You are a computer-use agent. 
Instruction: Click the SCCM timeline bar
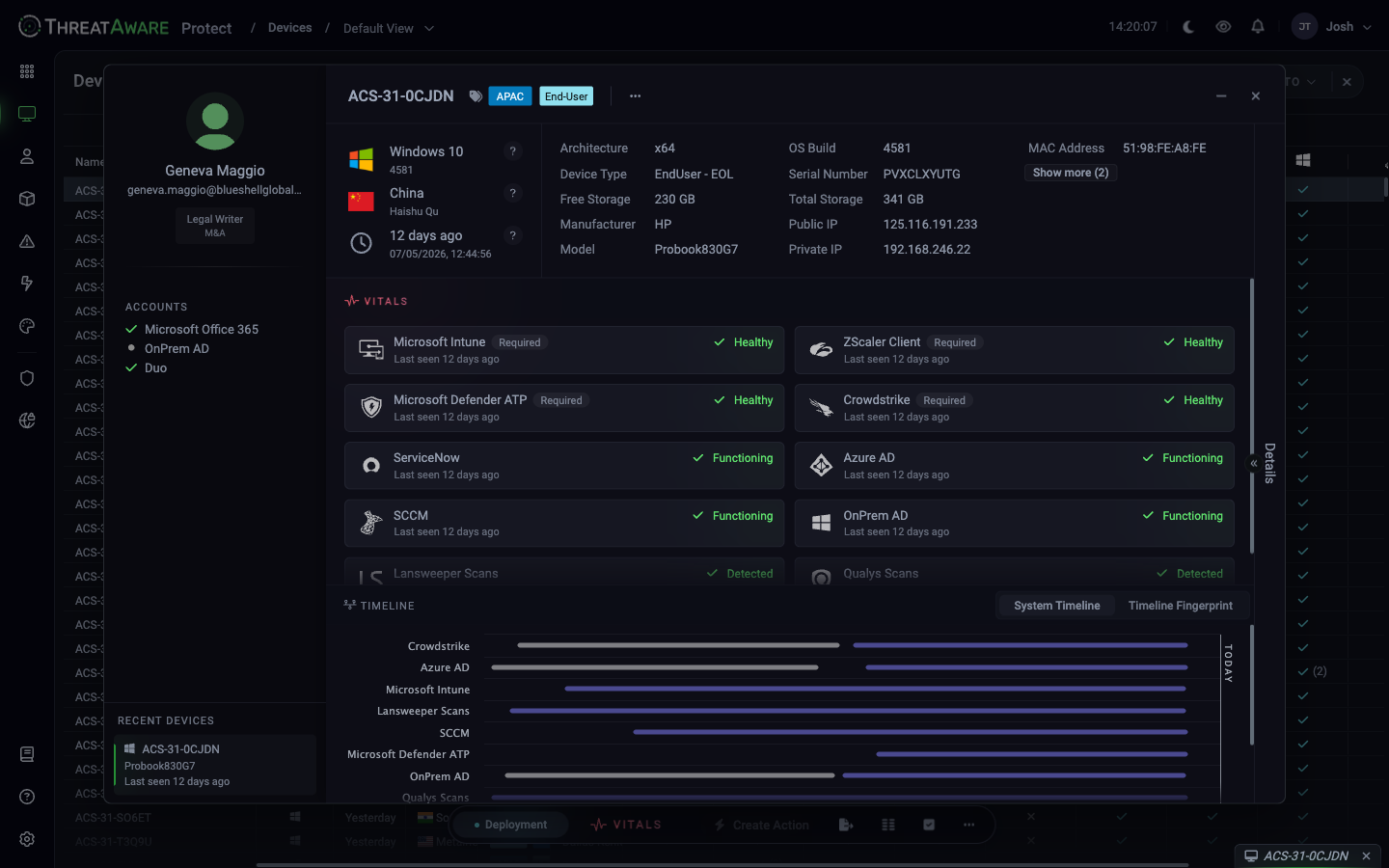(x=911, y=732)
